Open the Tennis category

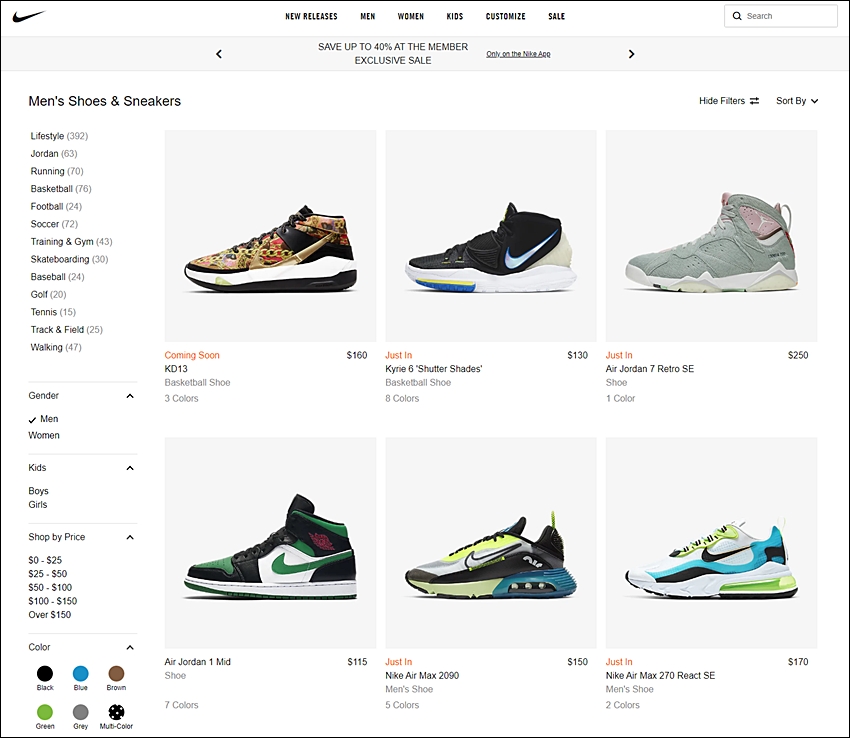click(53, 312)
